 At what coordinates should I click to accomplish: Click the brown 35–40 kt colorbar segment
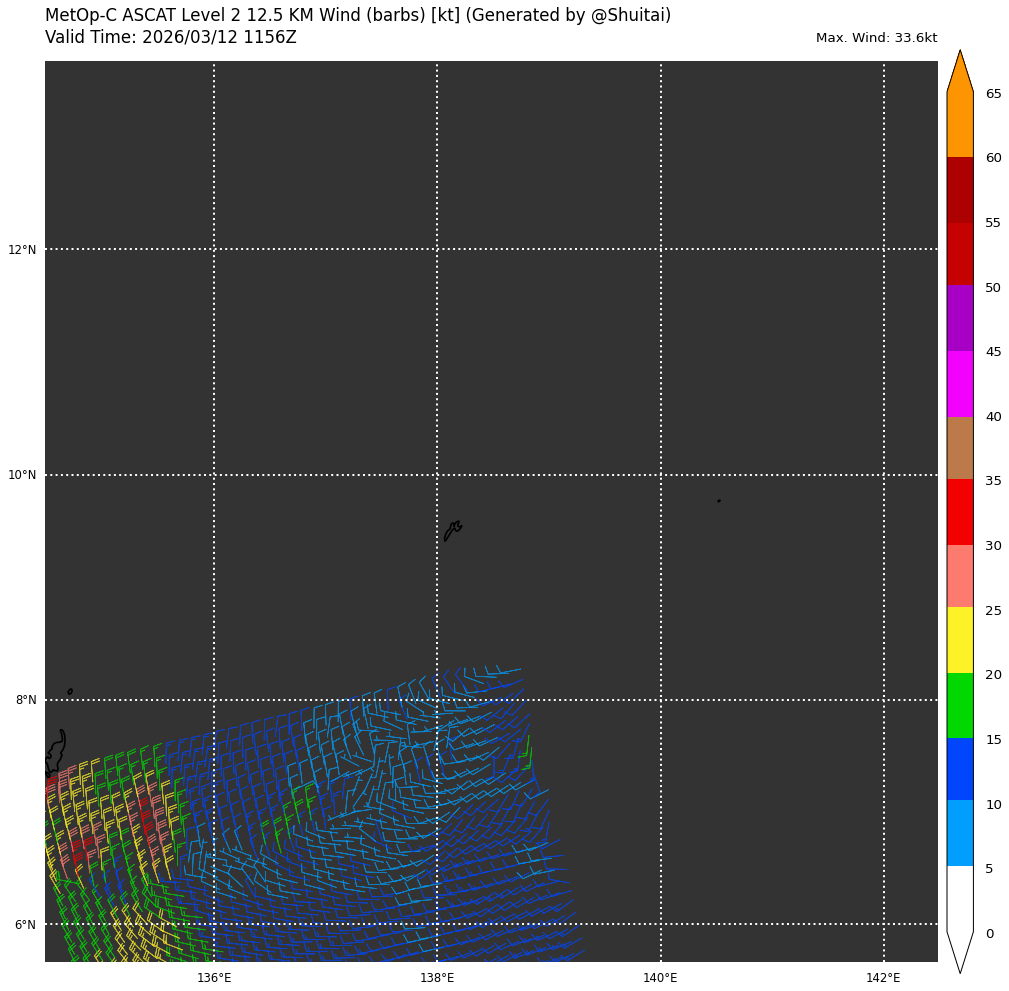coord(960,448)
